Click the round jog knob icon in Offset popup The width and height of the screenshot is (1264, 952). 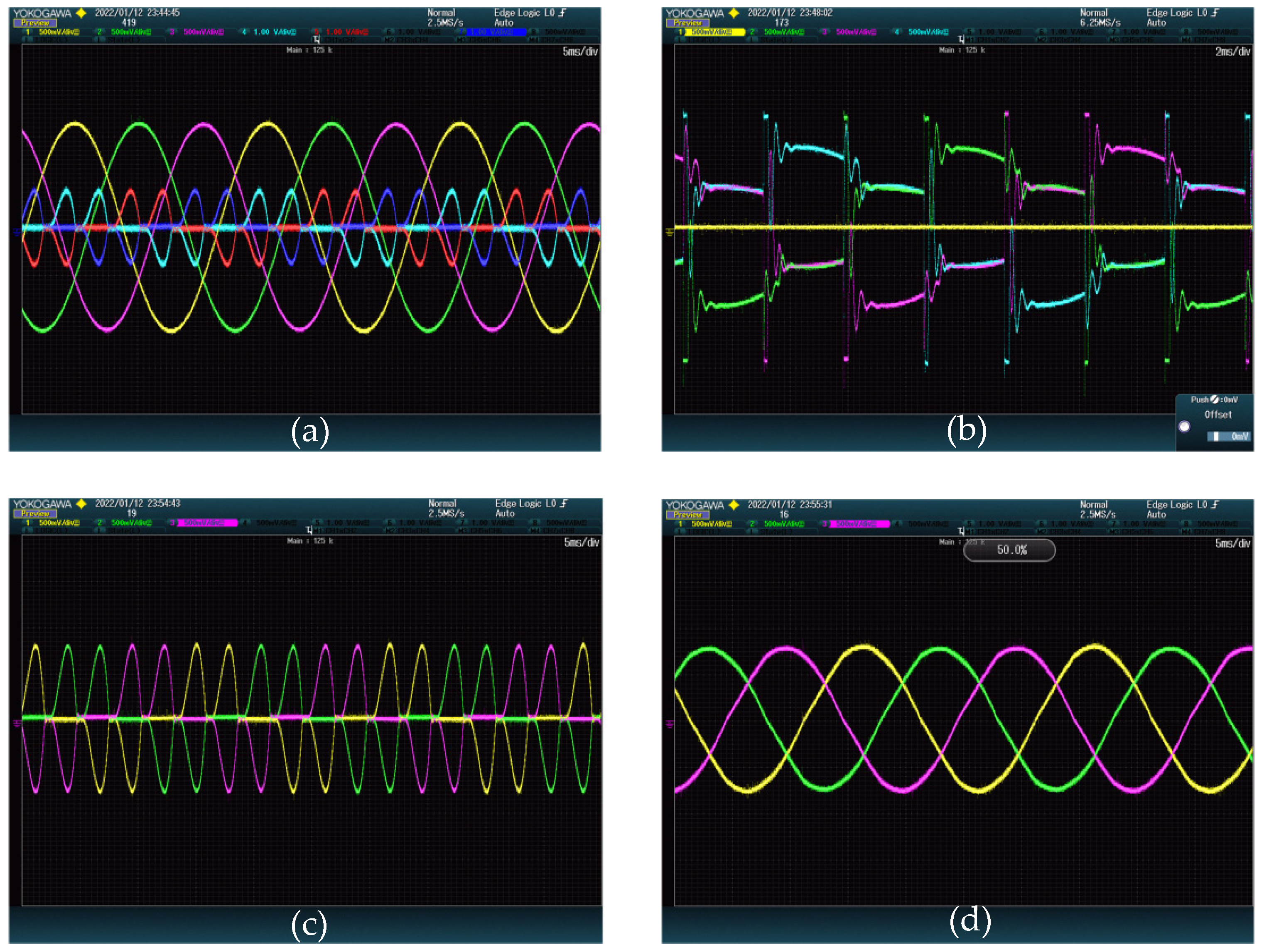[x=1184, y=426]
